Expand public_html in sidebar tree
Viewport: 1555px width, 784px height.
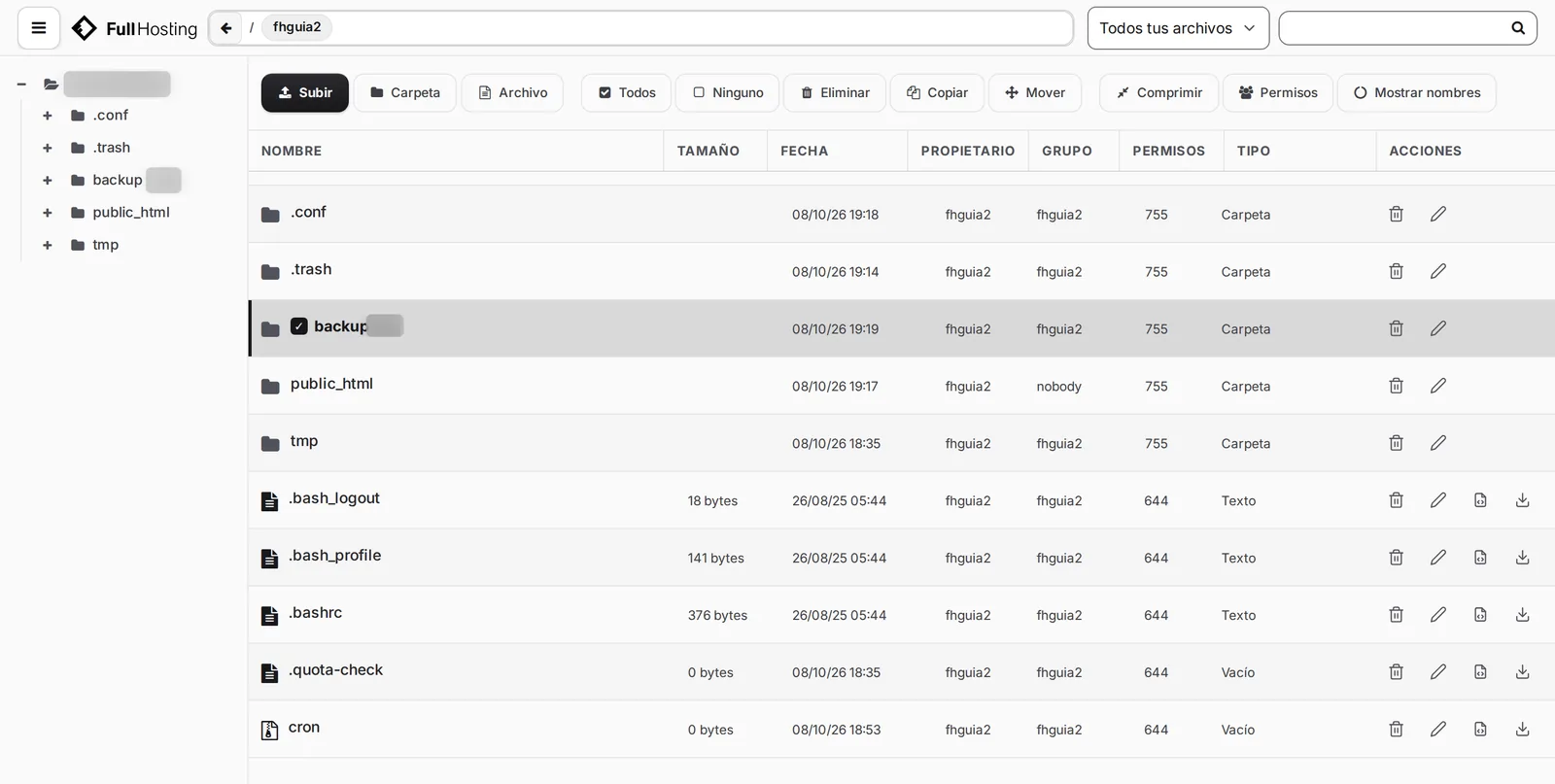pyautogui.click(x=47, y=213)
